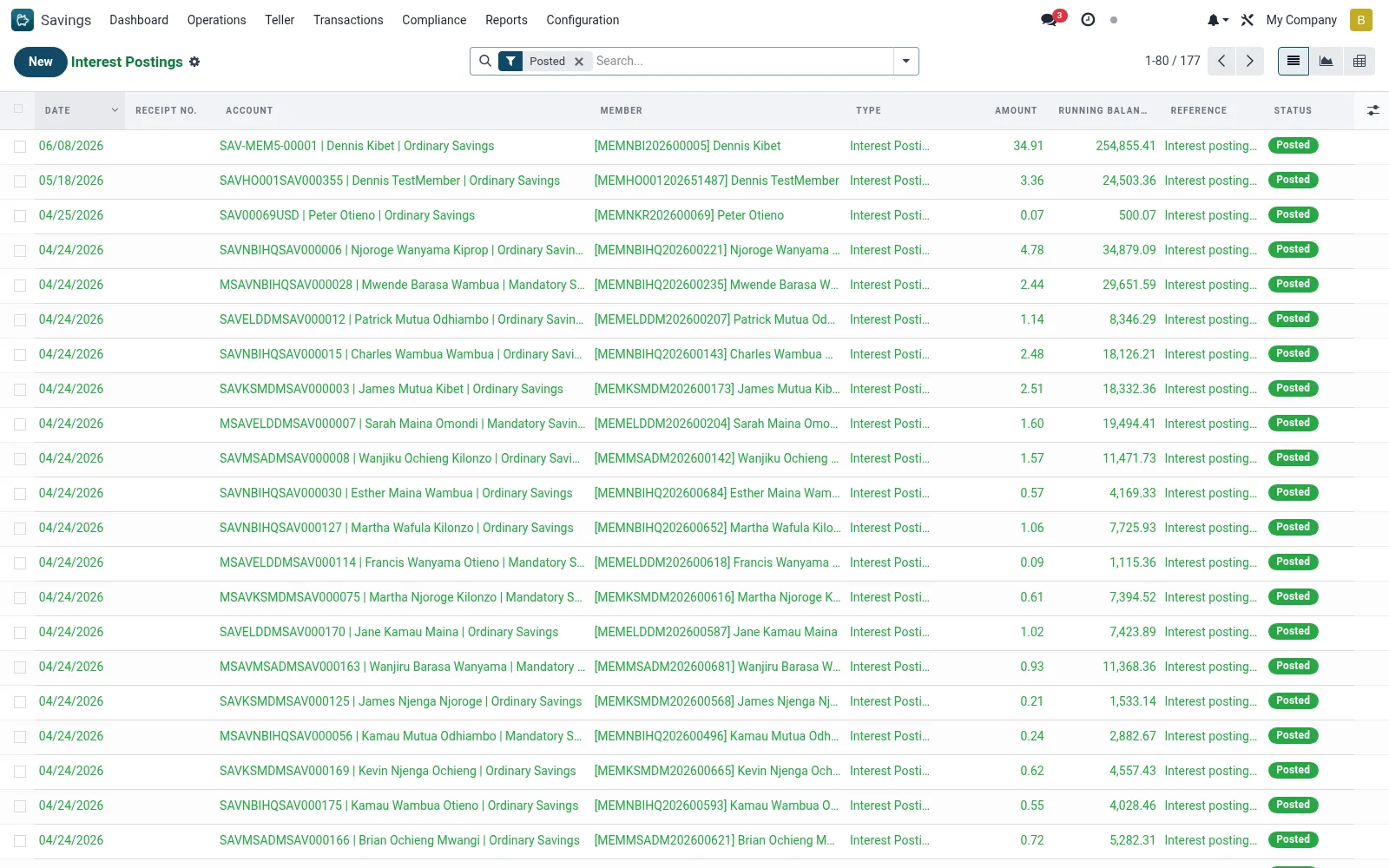Toggle the select-all rows checkbox
Image resolution: width=1389 pixels, height=868 pixels.
point(19,109)
